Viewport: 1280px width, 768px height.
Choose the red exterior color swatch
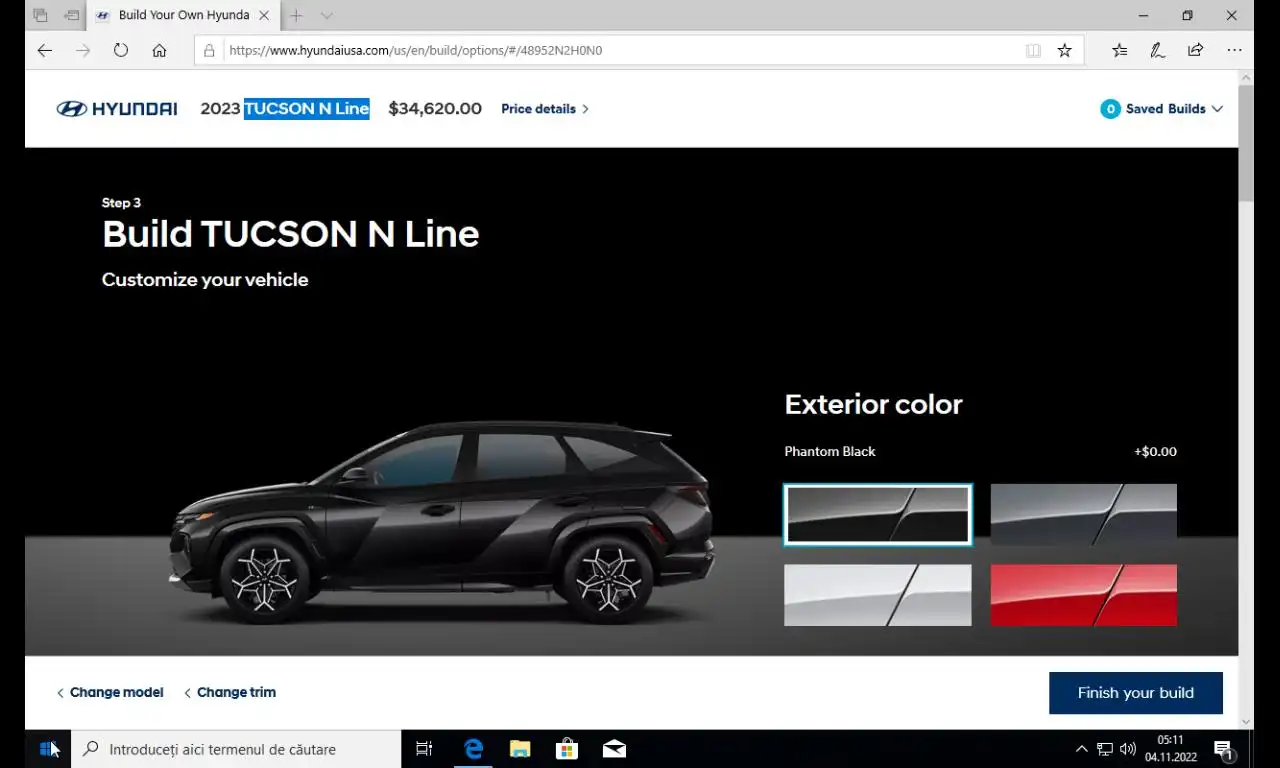click(x=1083, y=595)
